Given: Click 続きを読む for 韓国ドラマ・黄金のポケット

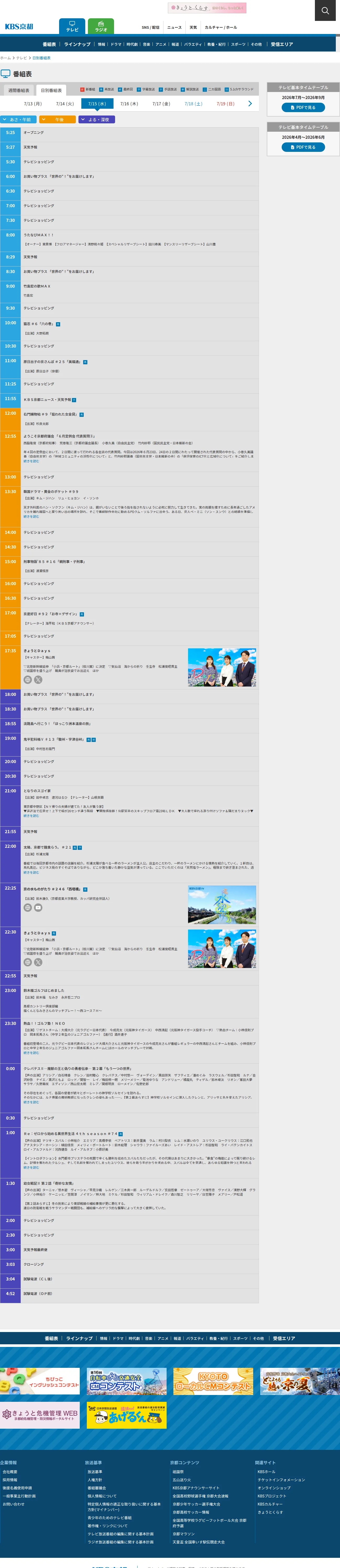Looking at the screenshot, I should [x=31, y=517].
